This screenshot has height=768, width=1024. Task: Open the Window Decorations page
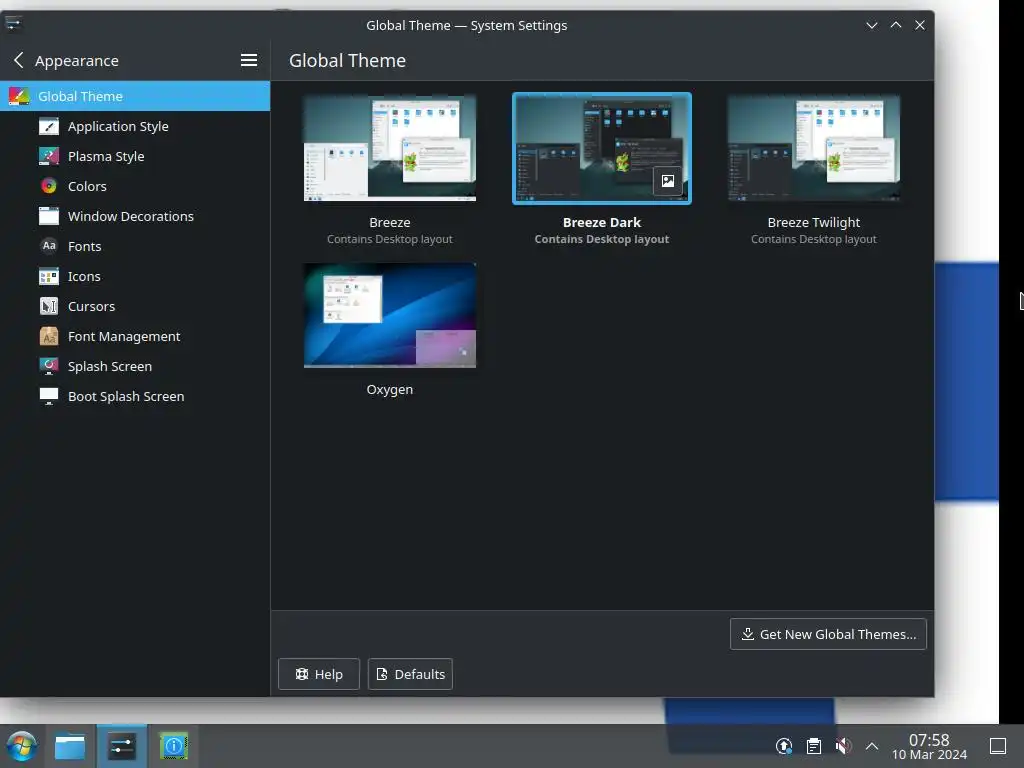[x=135, y=216]
